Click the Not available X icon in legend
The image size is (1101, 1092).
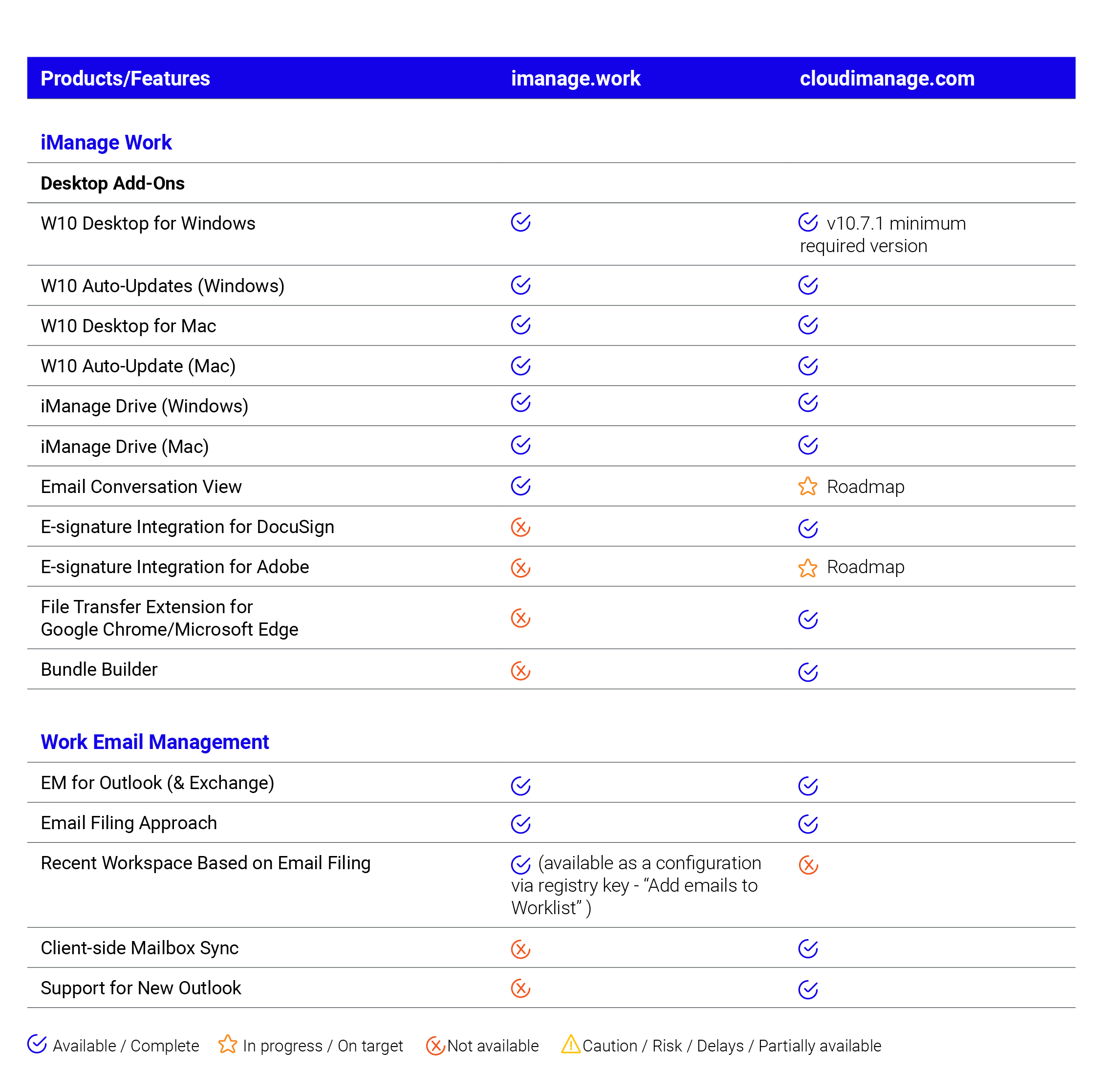tap(435, 1045)
